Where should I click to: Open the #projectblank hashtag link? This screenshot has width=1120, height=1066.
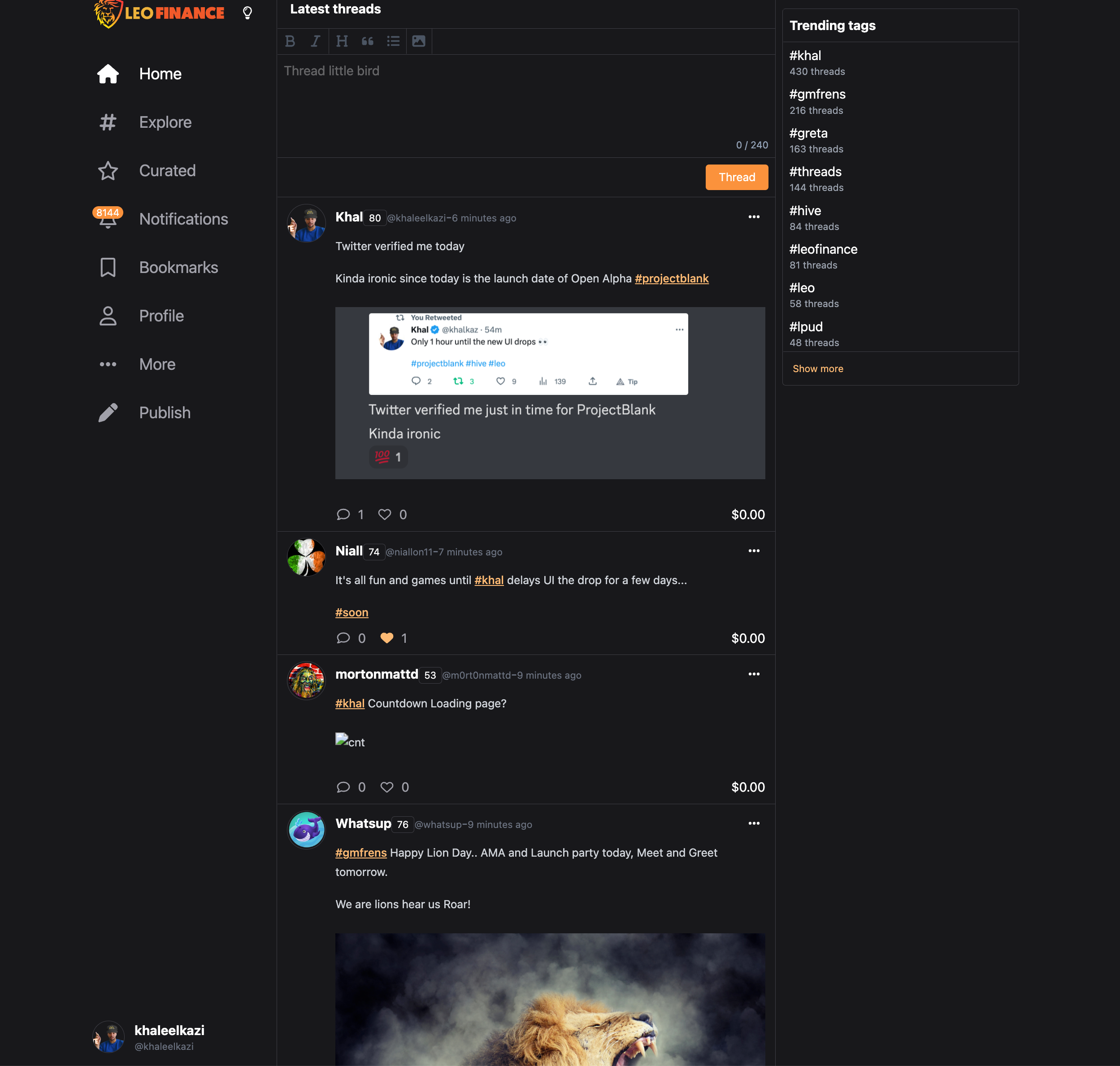(671, 278)
